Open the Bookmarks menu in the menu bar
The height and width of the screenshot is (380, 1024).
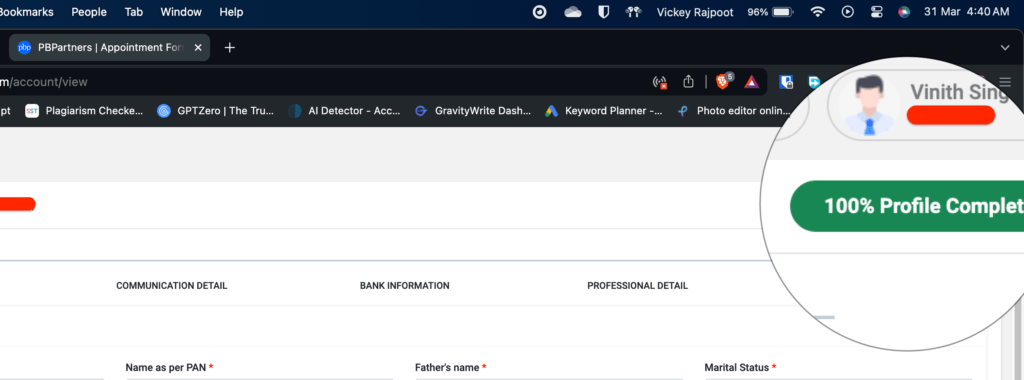pos(26,12)
